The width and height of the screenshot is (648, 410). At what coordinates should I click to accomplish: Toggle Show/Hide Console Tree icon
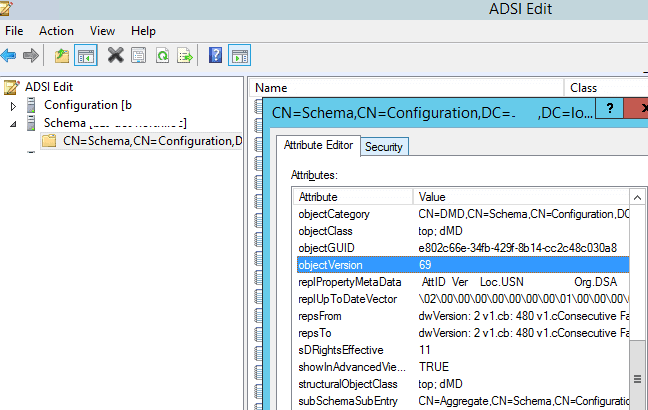pos(86,55)
